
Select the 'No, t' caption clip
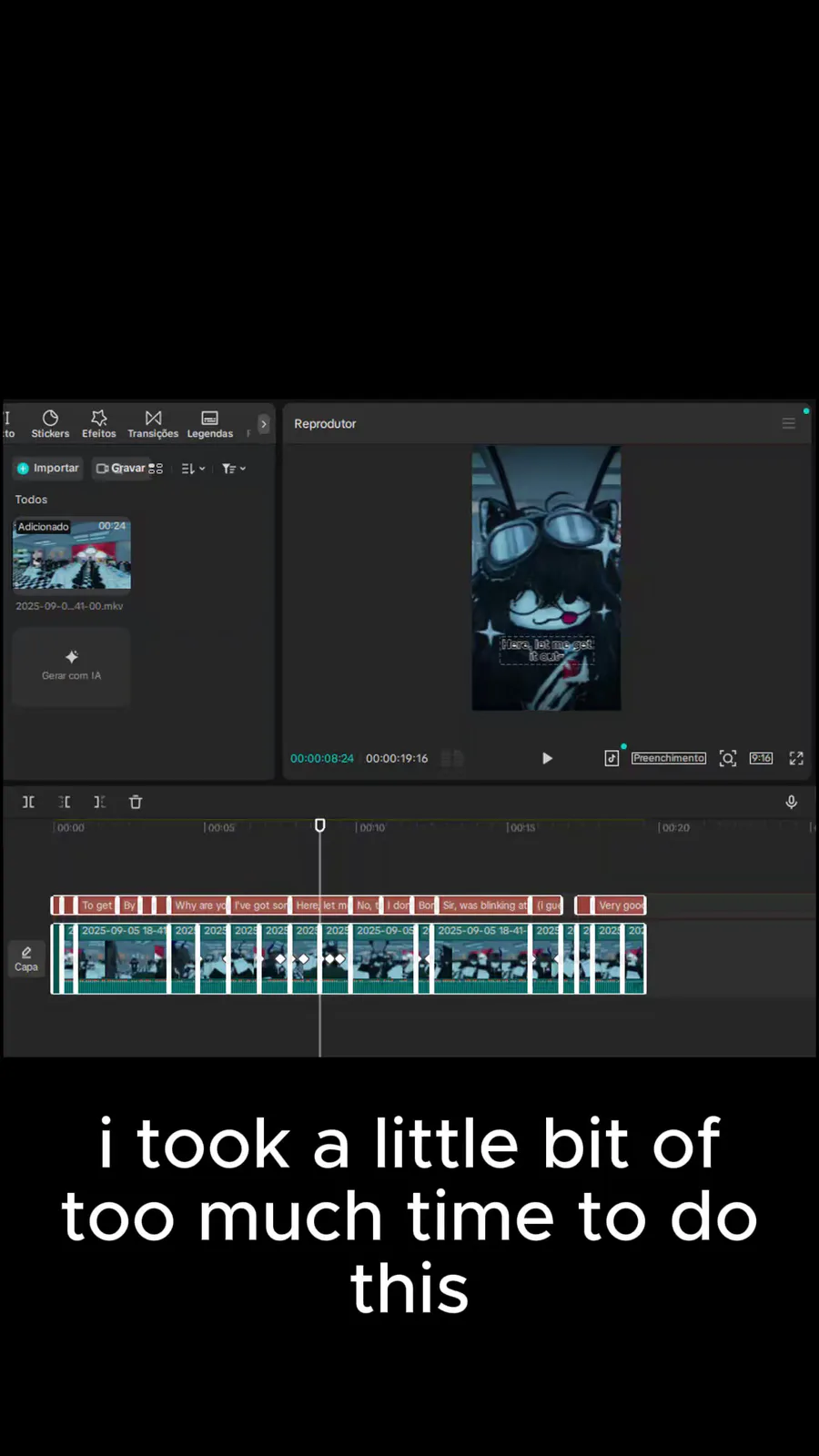pos(368,905)
